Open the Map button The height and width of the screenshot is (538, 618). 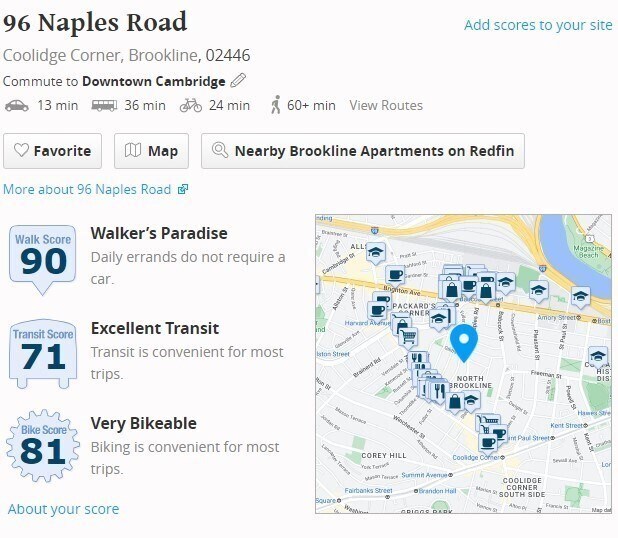(x=151, y=151)
